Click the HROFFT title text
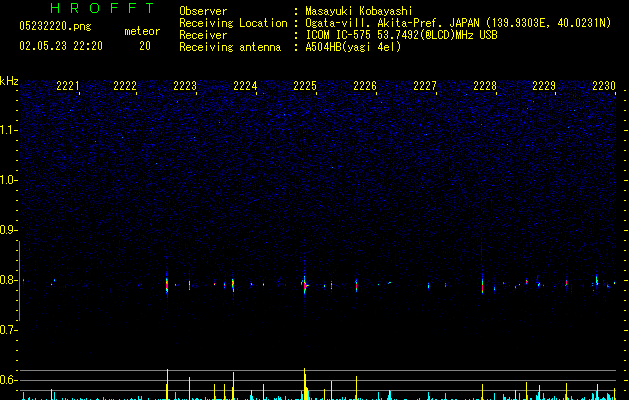The image size is (629, 400). [x=102, y=8]
